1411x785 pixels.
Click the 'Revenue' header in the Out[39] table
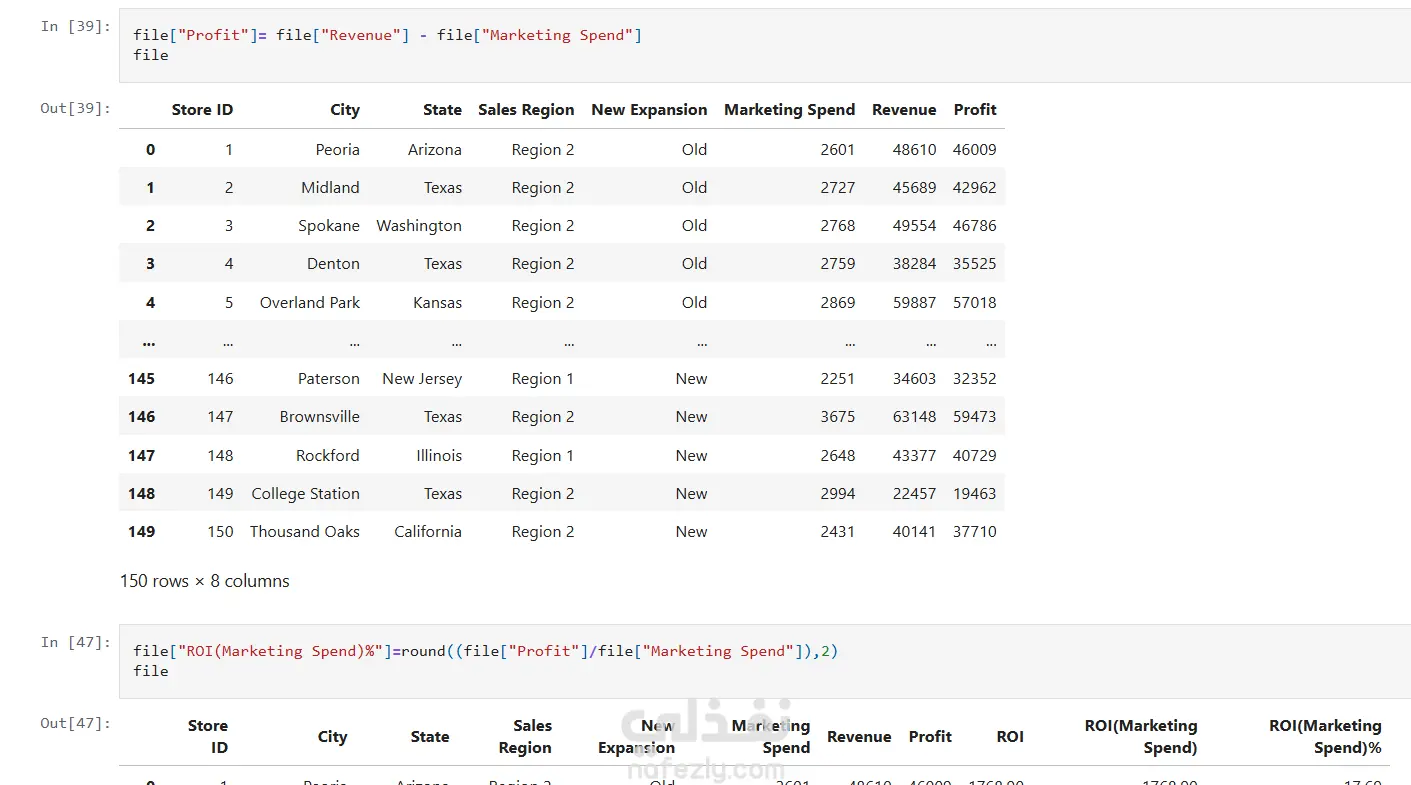click(904, 110)
